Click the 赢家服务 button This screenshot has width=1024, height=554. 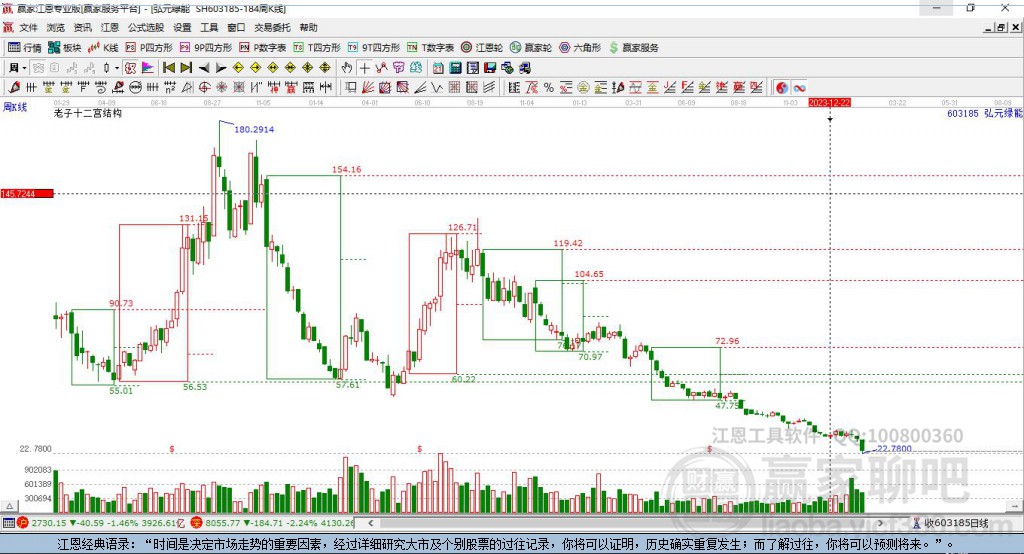click(x=633, y=48)
